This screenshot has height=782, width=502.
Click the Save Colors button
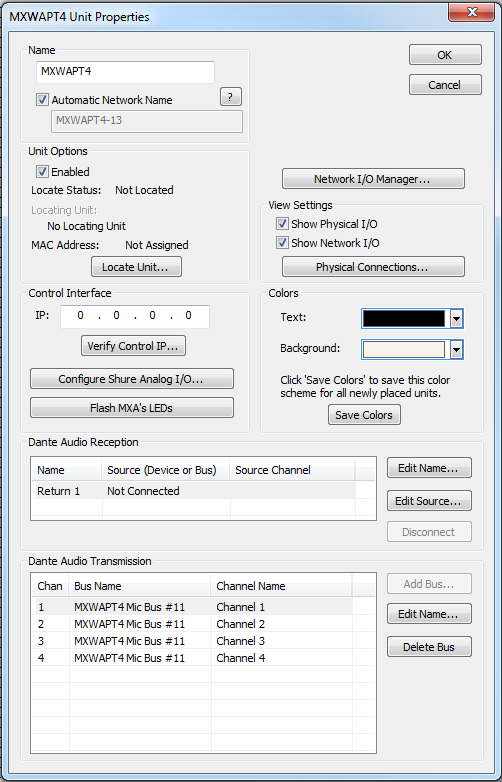(x=364, y=414)
